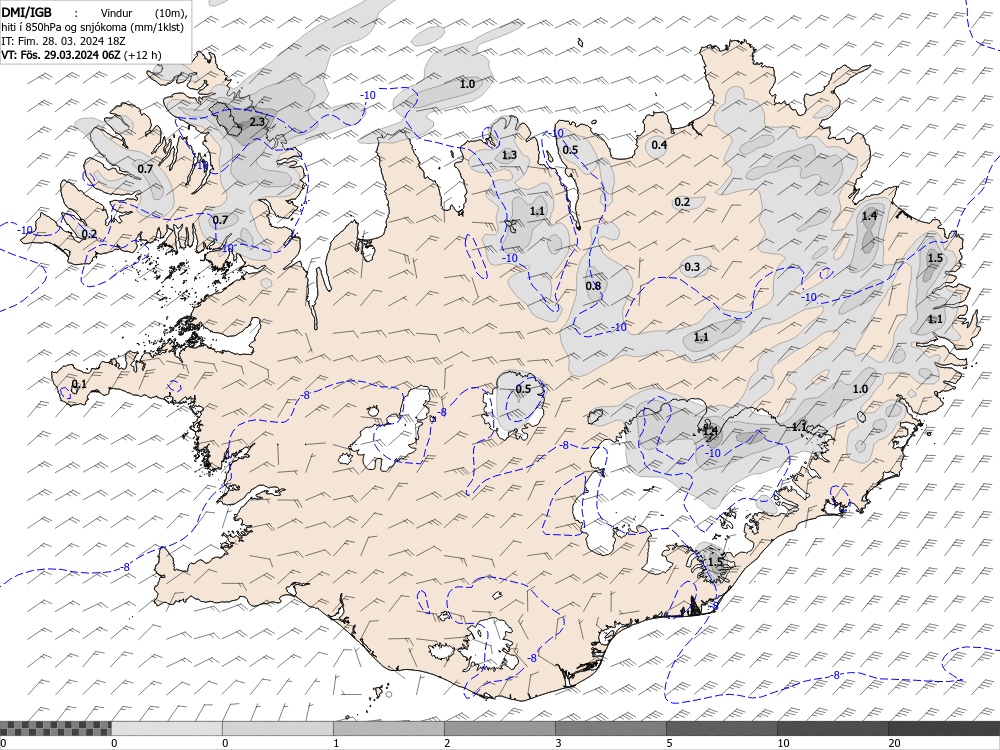Click the 2.3 snowfall value
The image size is (1000, 750).
pos(257,121)
